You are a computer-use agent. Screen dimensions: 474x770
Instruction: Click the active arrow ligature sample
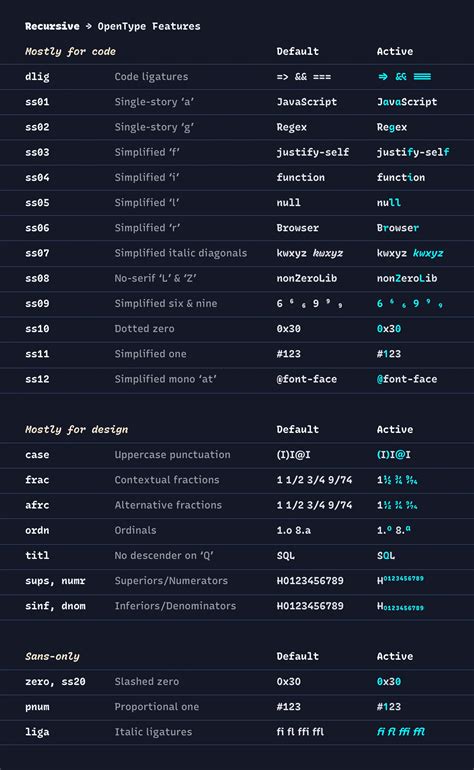pos(383,77)
